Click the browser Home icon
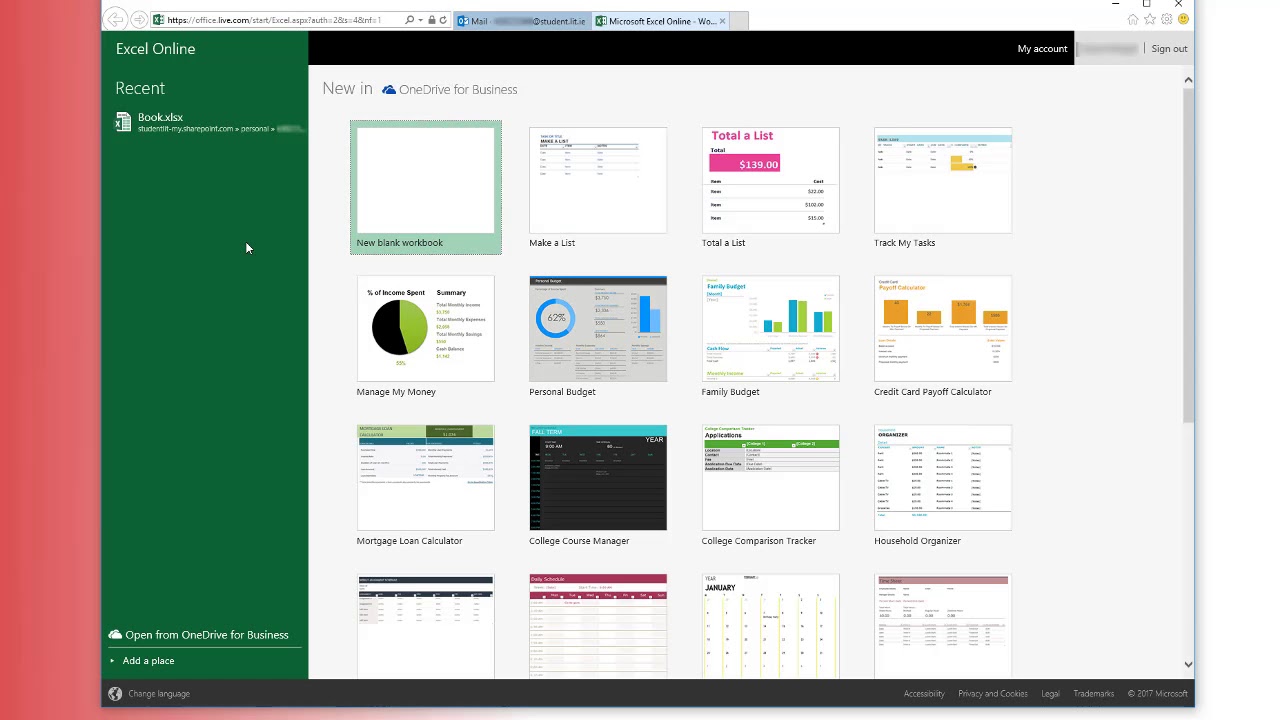The height and width of the screenshot is (720, 1280). click(1133, 19)
